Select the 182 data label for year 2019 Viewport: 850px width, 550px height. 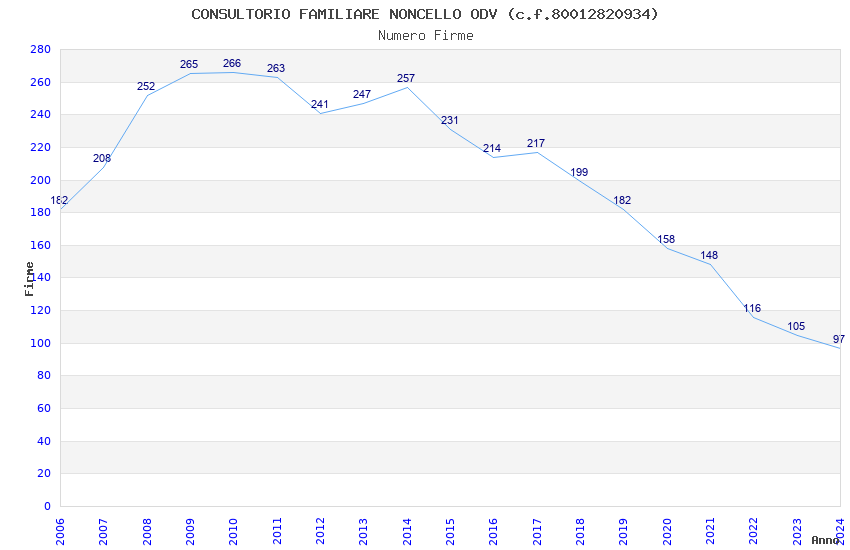point(622,200)
